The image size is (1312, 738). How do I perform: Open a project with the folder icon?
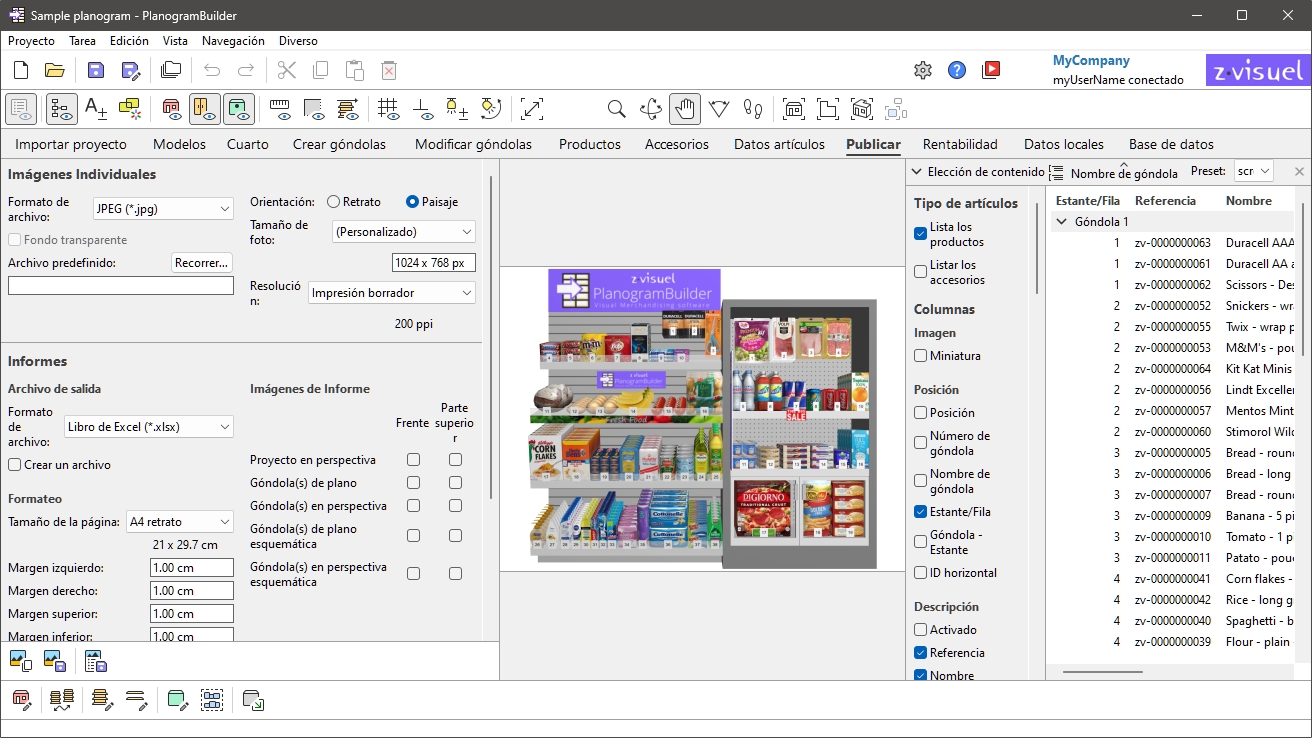pos(54,70)
